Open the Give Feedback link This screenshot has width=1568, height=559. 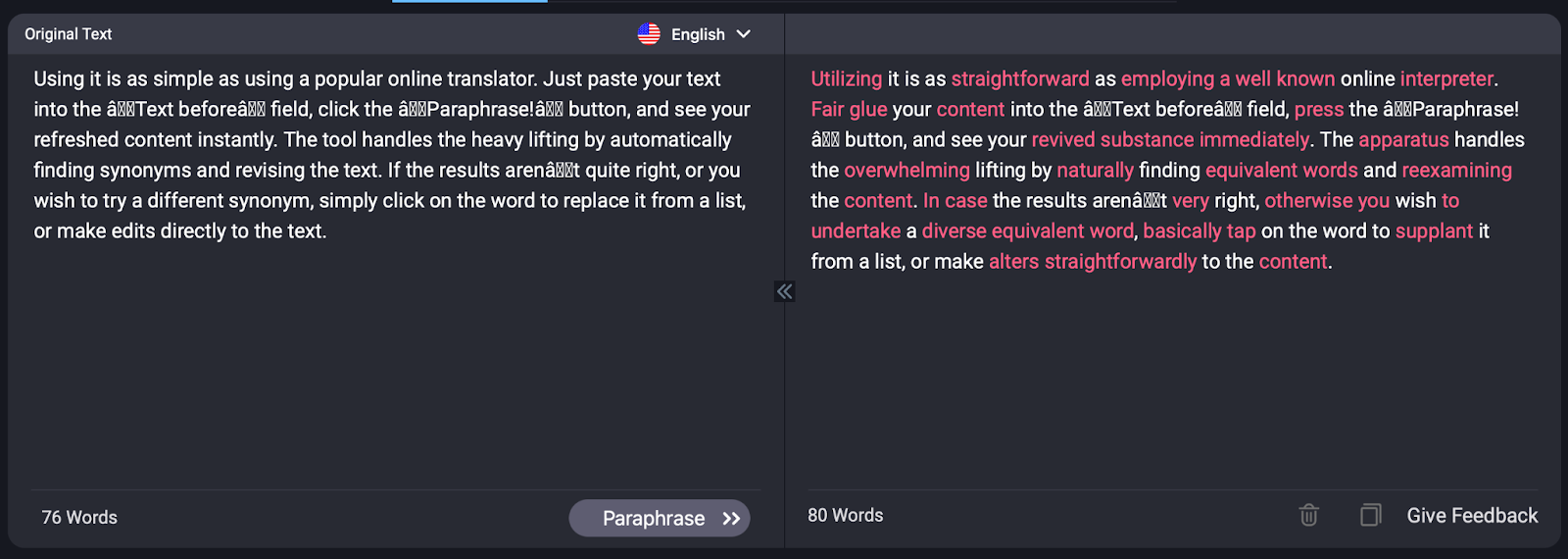coord(1472,516)
